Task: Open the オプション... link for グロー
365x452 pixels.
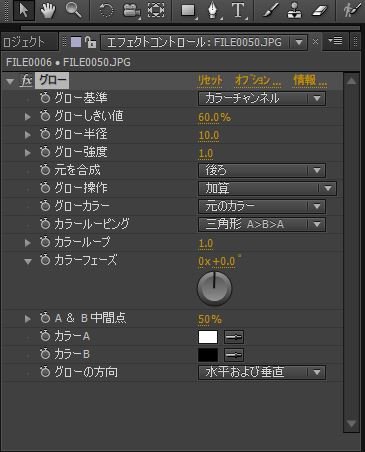Action: click(x=258, y=80)
